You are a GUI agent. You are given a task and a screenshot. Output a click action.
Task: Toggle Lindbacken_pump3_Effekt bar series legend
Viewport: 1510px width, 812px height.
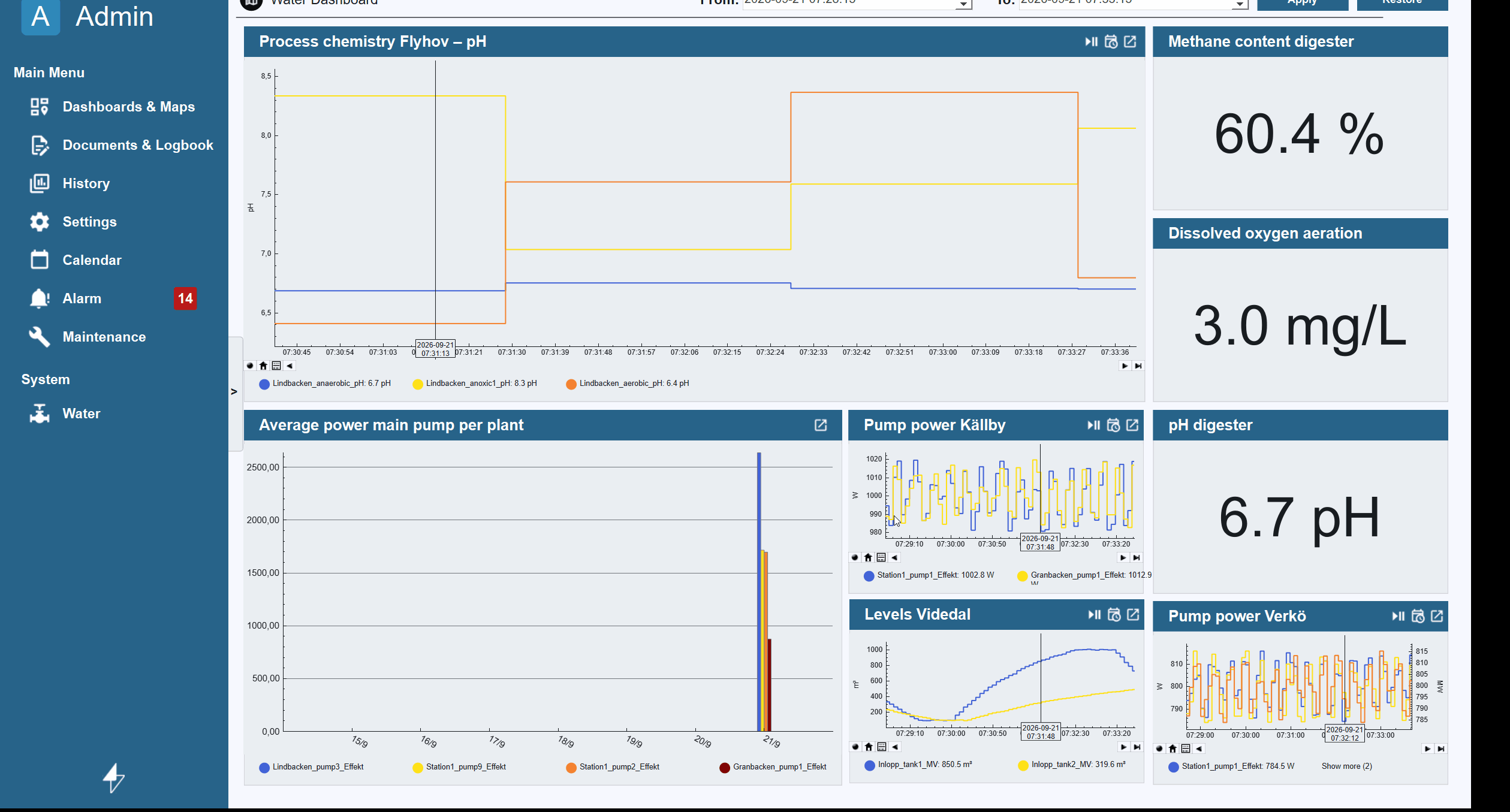(x=311, y=767)
